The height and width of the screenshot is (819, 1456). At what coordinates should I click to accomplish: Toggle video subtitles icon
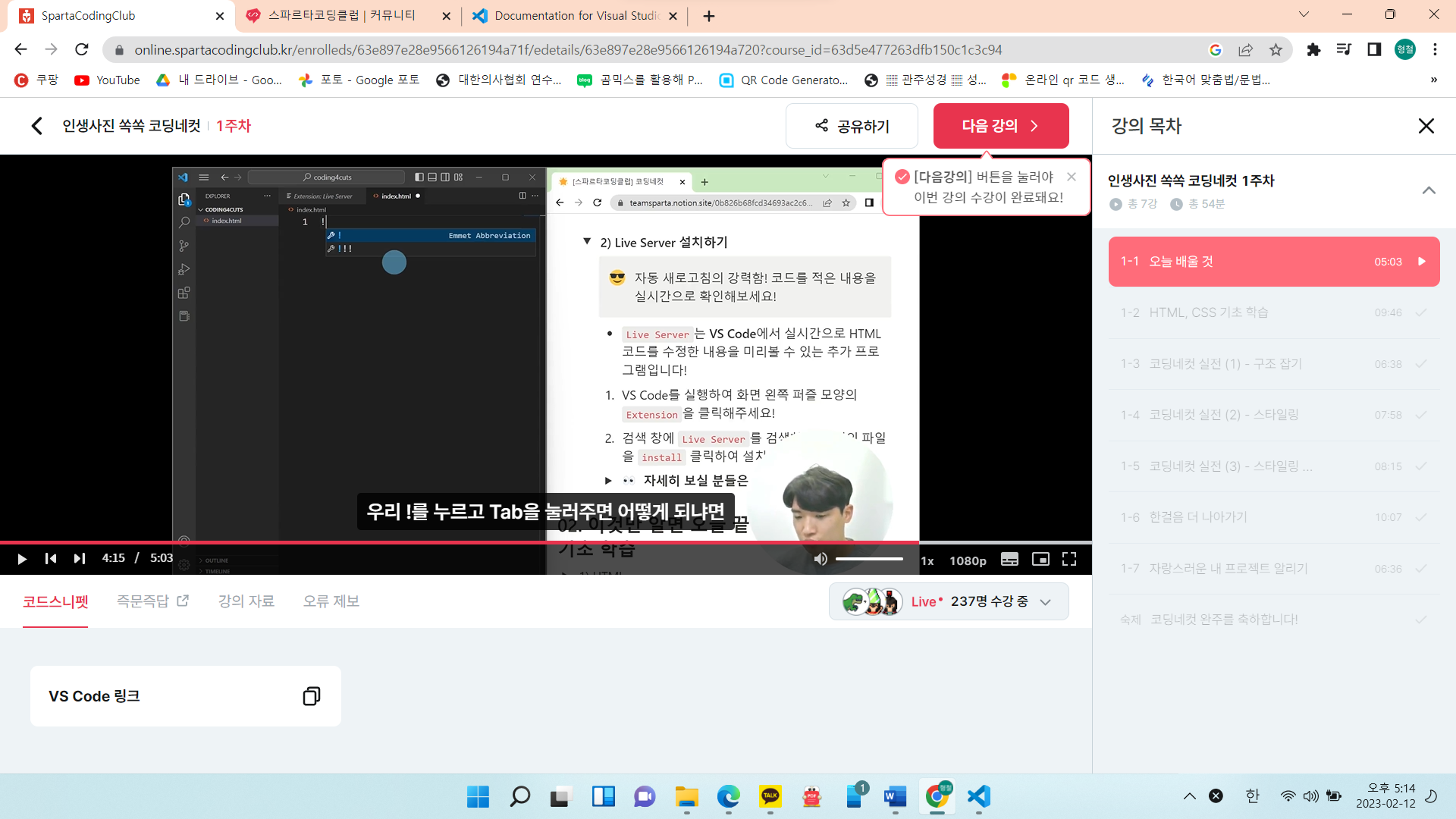tap(1009, 559)
